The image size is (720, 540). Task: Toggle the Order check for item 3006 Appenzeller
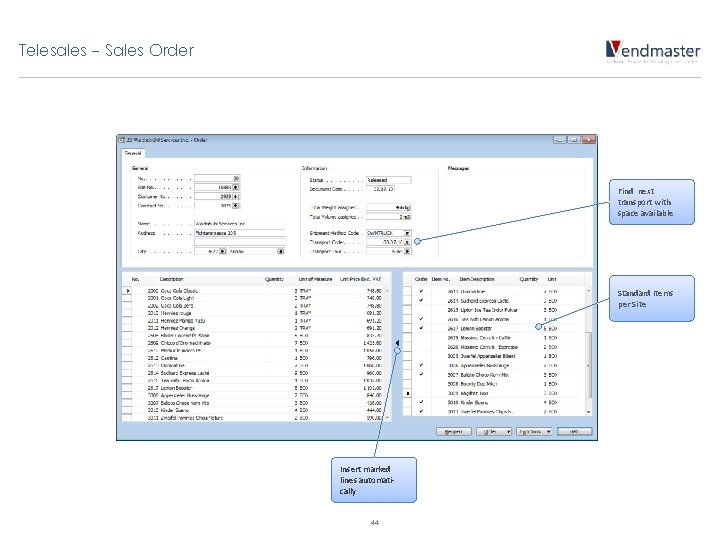(421, 366)
